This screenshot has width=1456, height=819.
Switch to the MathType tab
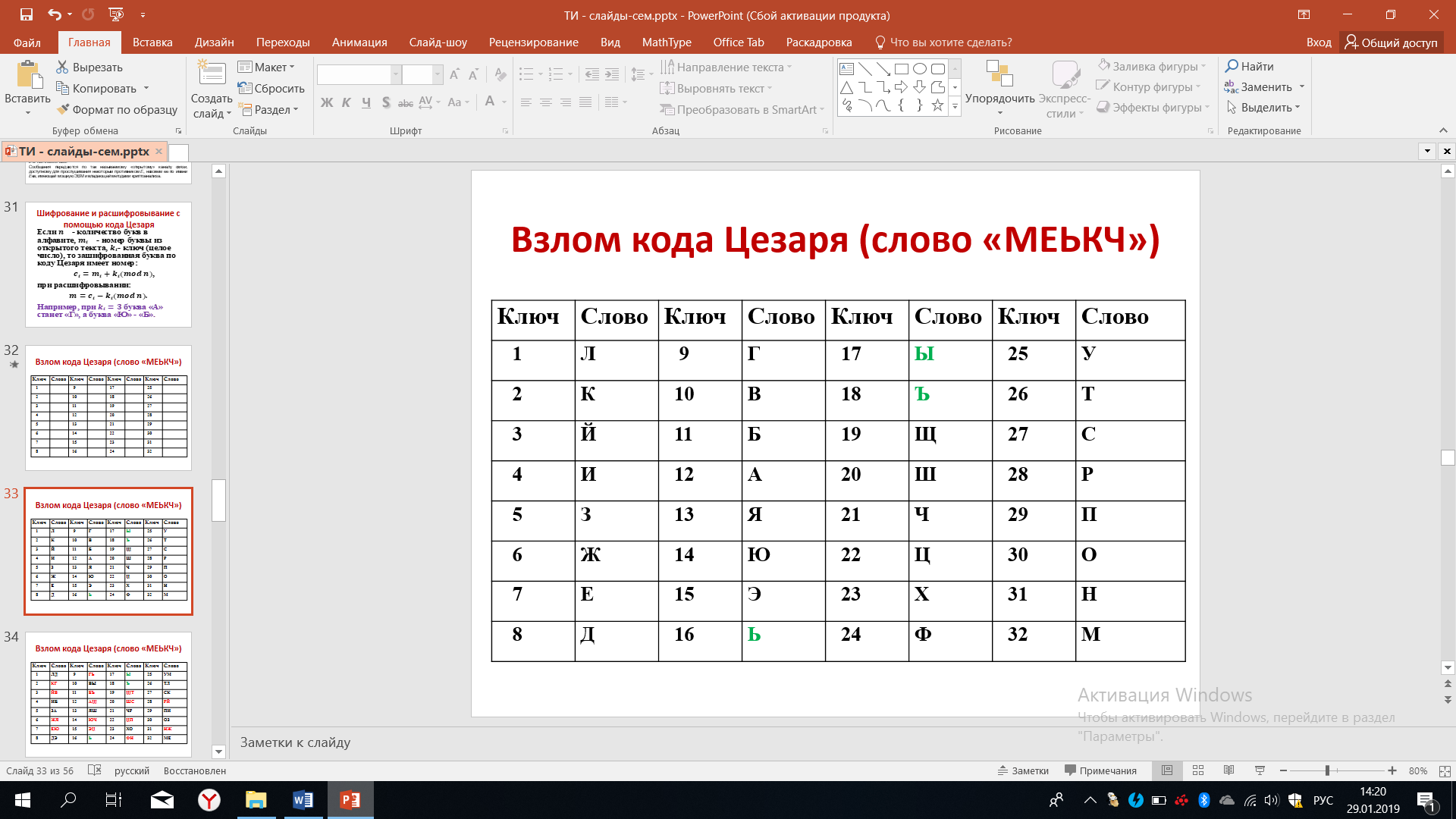(x=667, y=42)
